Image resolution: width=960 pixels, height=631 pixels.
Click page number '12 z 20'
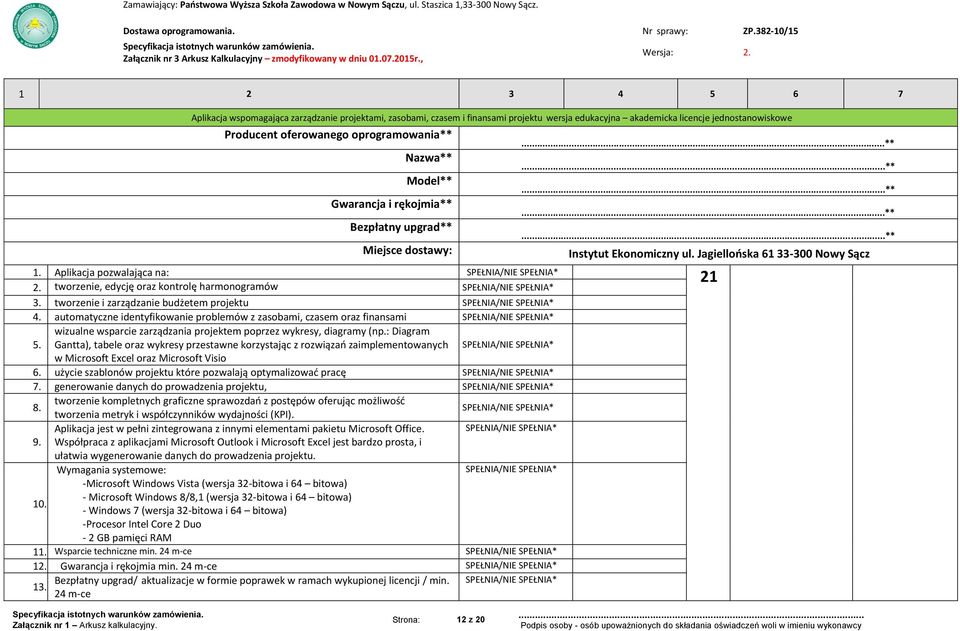(x=470, y=620)
